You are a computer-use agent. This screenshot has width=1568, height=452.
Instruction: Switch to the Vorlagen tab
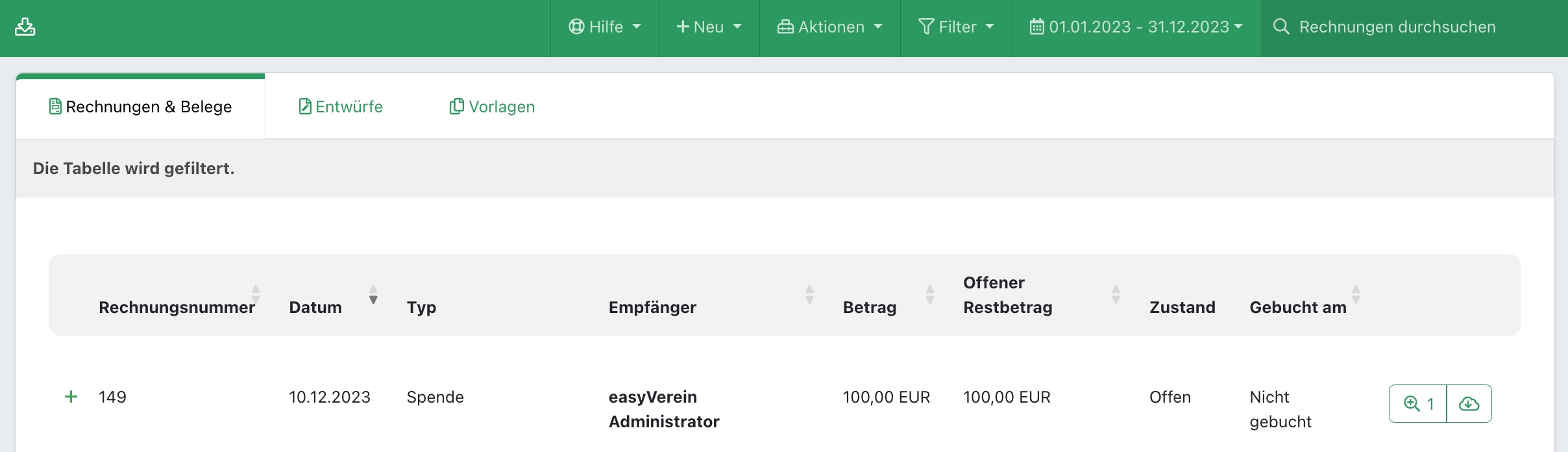(493, 107)
